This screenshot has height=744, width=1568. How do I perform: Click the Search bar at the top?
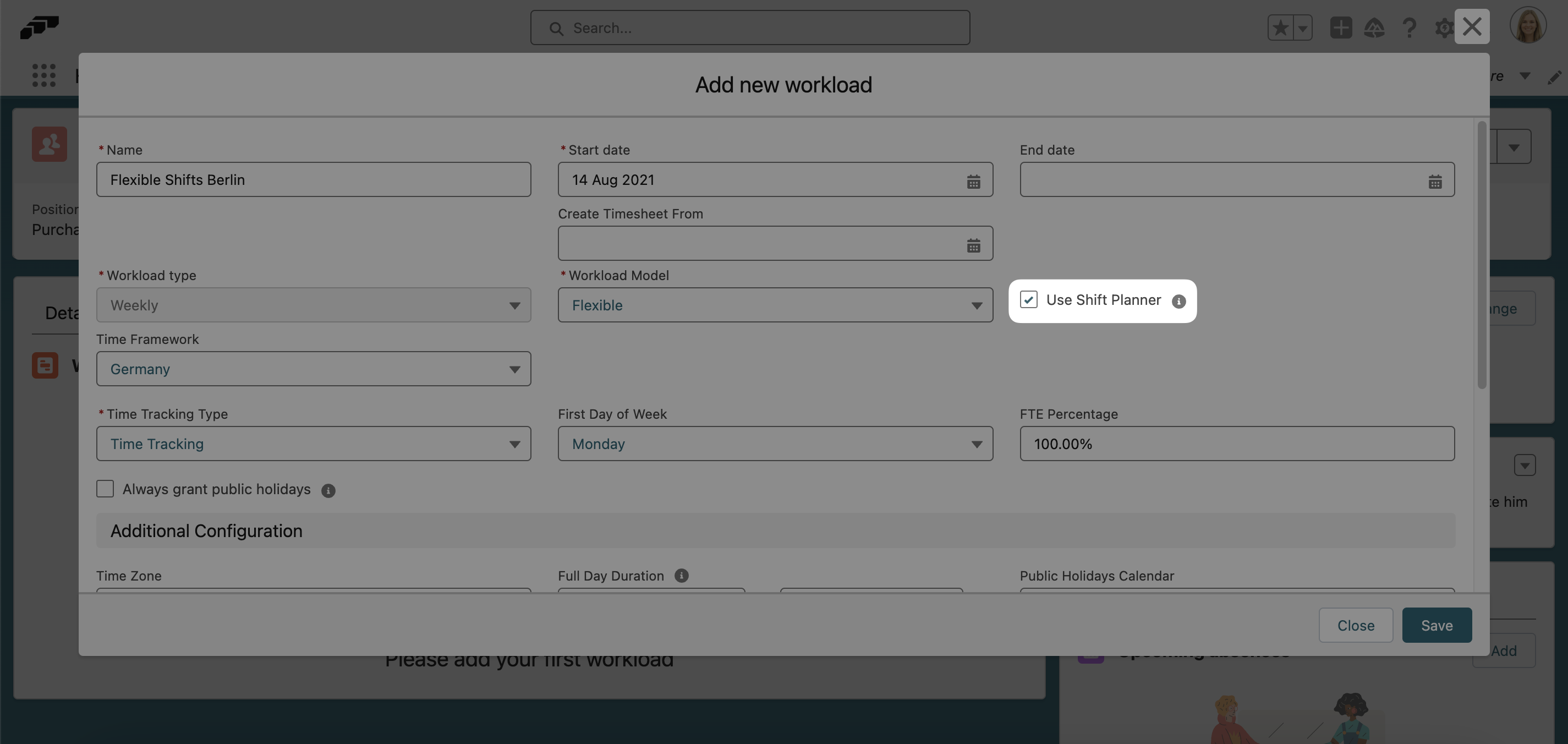(750, 28)
